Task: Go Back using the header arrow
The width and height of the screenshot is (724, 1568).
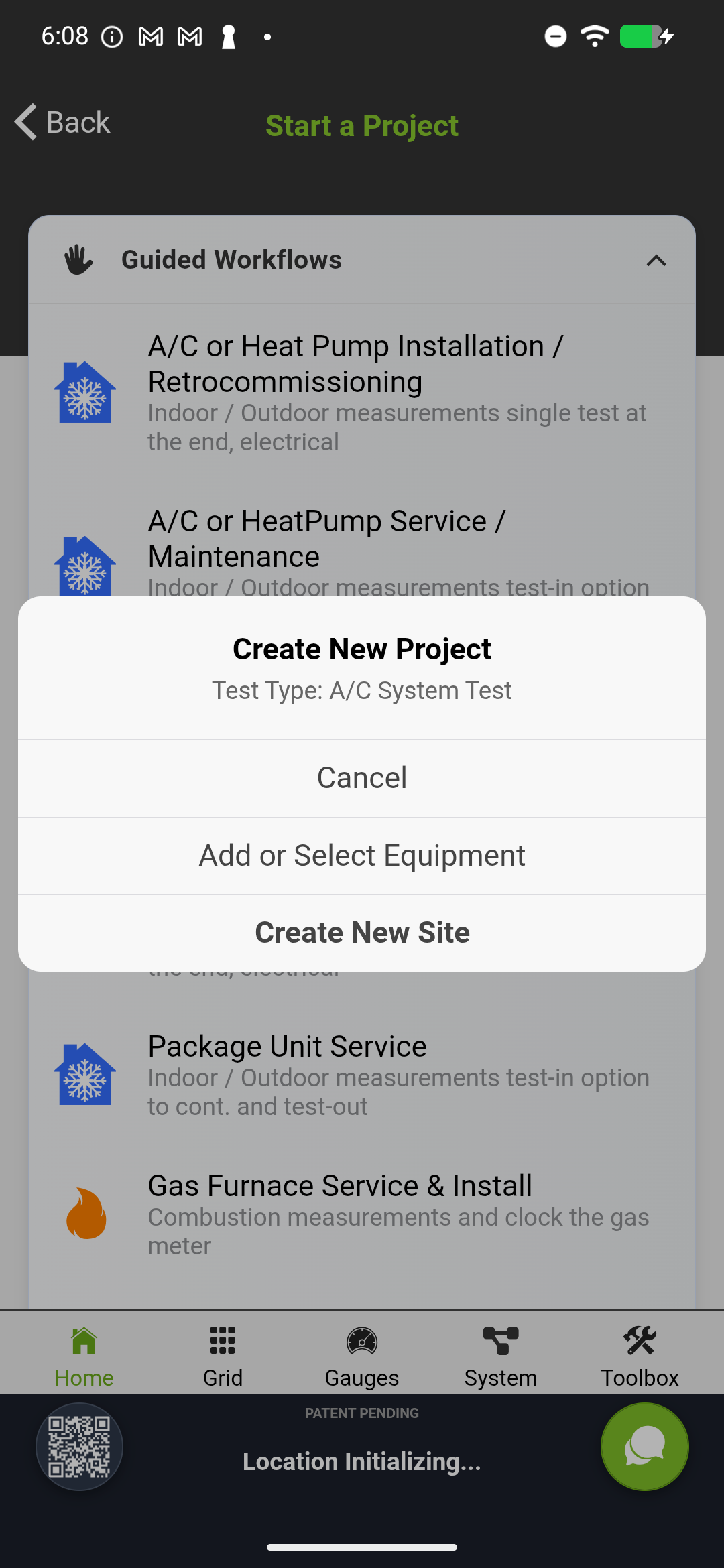Action: (x=62, y=123)
